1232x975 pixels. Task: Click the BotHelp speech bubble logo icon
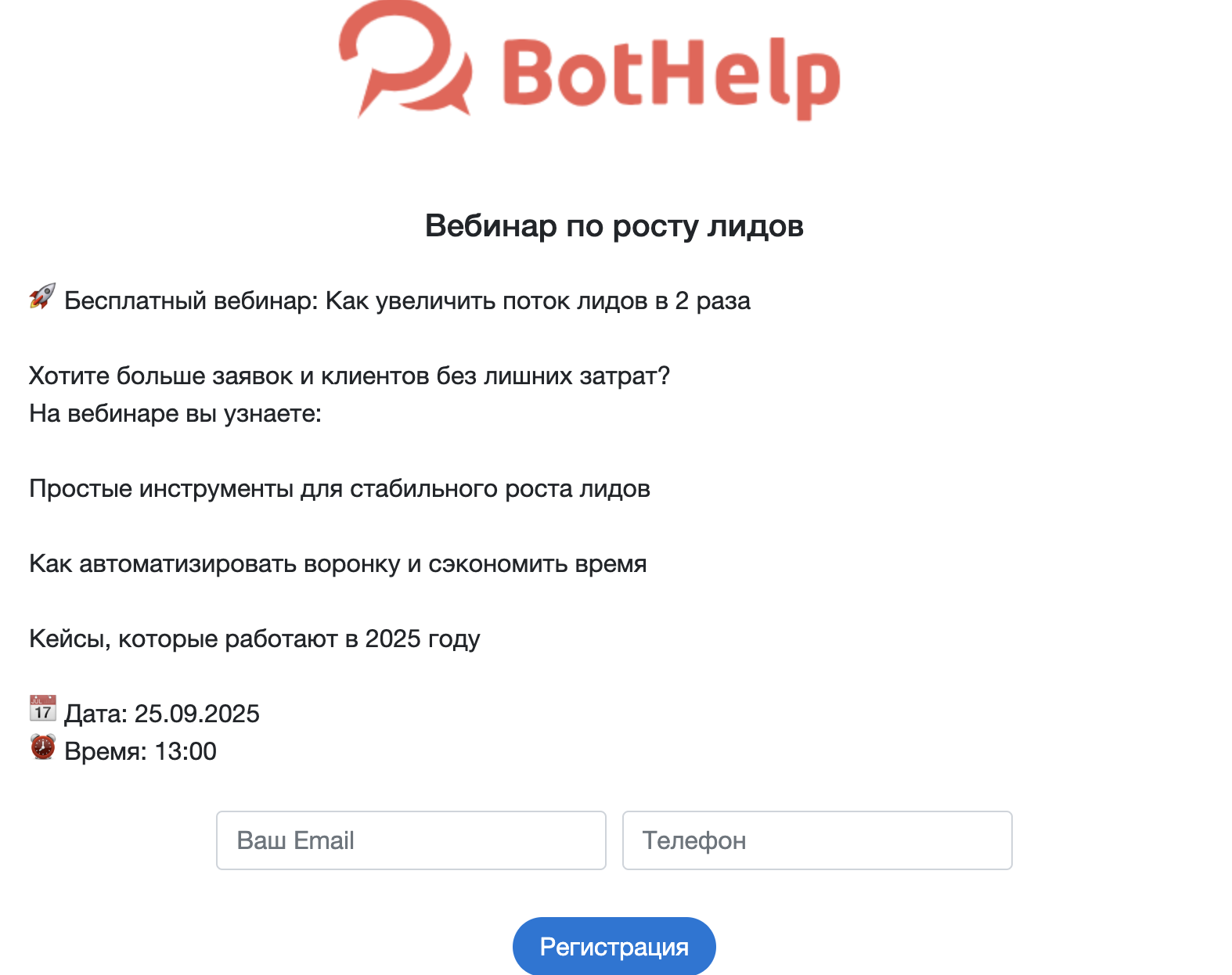coord(405,59)
